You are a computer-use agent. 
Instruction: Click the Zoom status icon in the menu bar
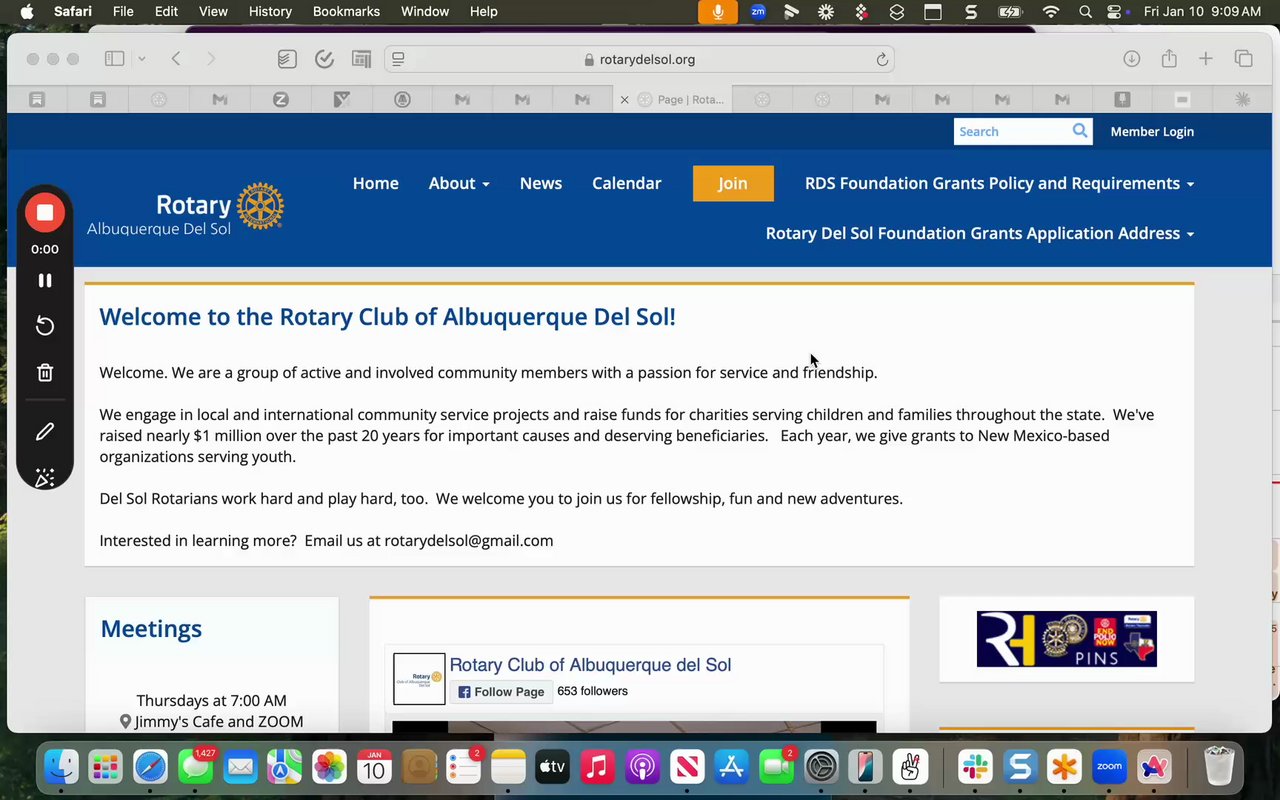tap(757, 12)
